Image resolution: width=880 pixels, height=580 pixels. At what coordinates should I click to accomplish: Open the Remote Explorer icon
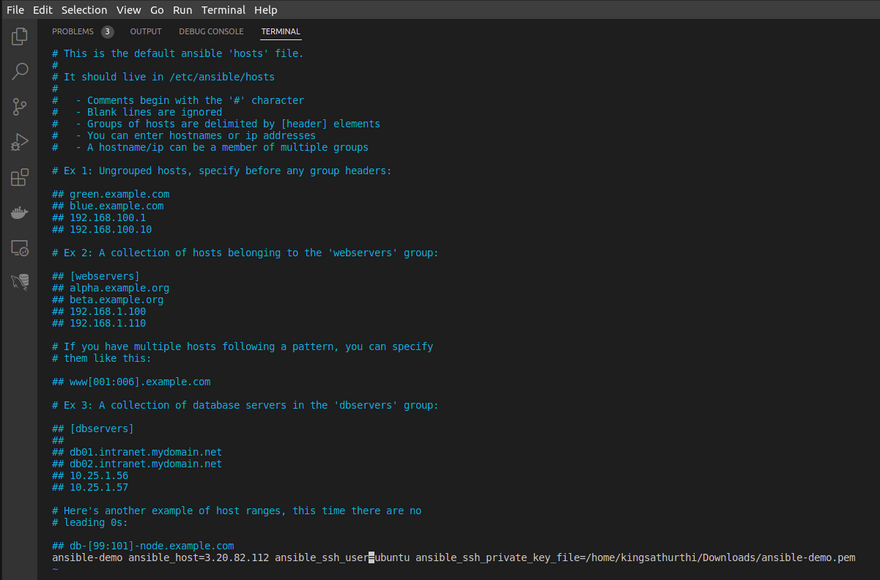click(19, 248)
